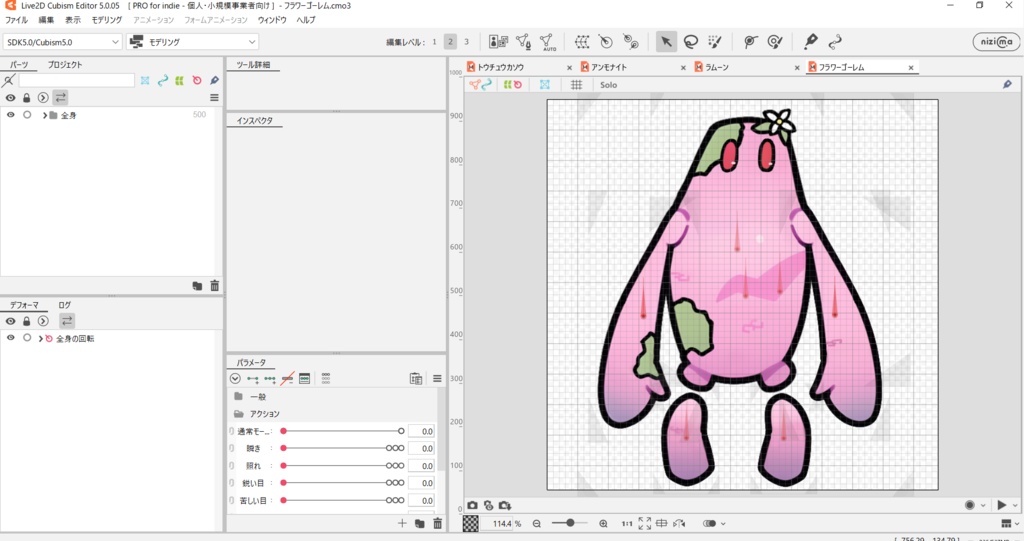Click the parts search input field
This screenshot has width=1024, height=541.
click(76, 80)
